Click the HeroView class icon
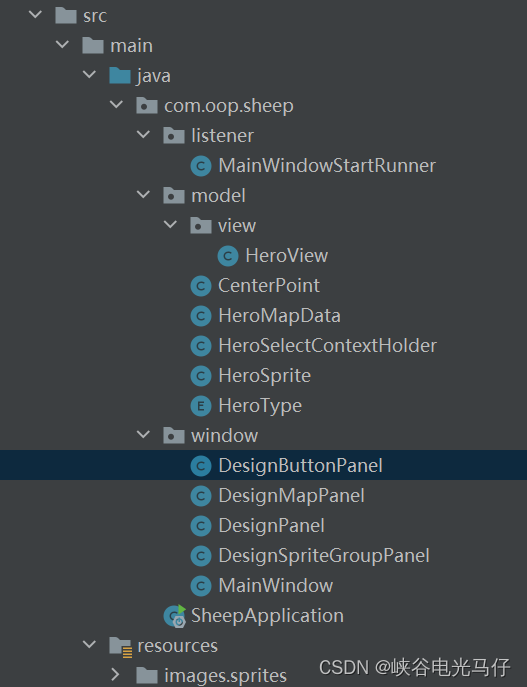The height and width of the screenshot is (687, 527). click(x=228, y=256)
